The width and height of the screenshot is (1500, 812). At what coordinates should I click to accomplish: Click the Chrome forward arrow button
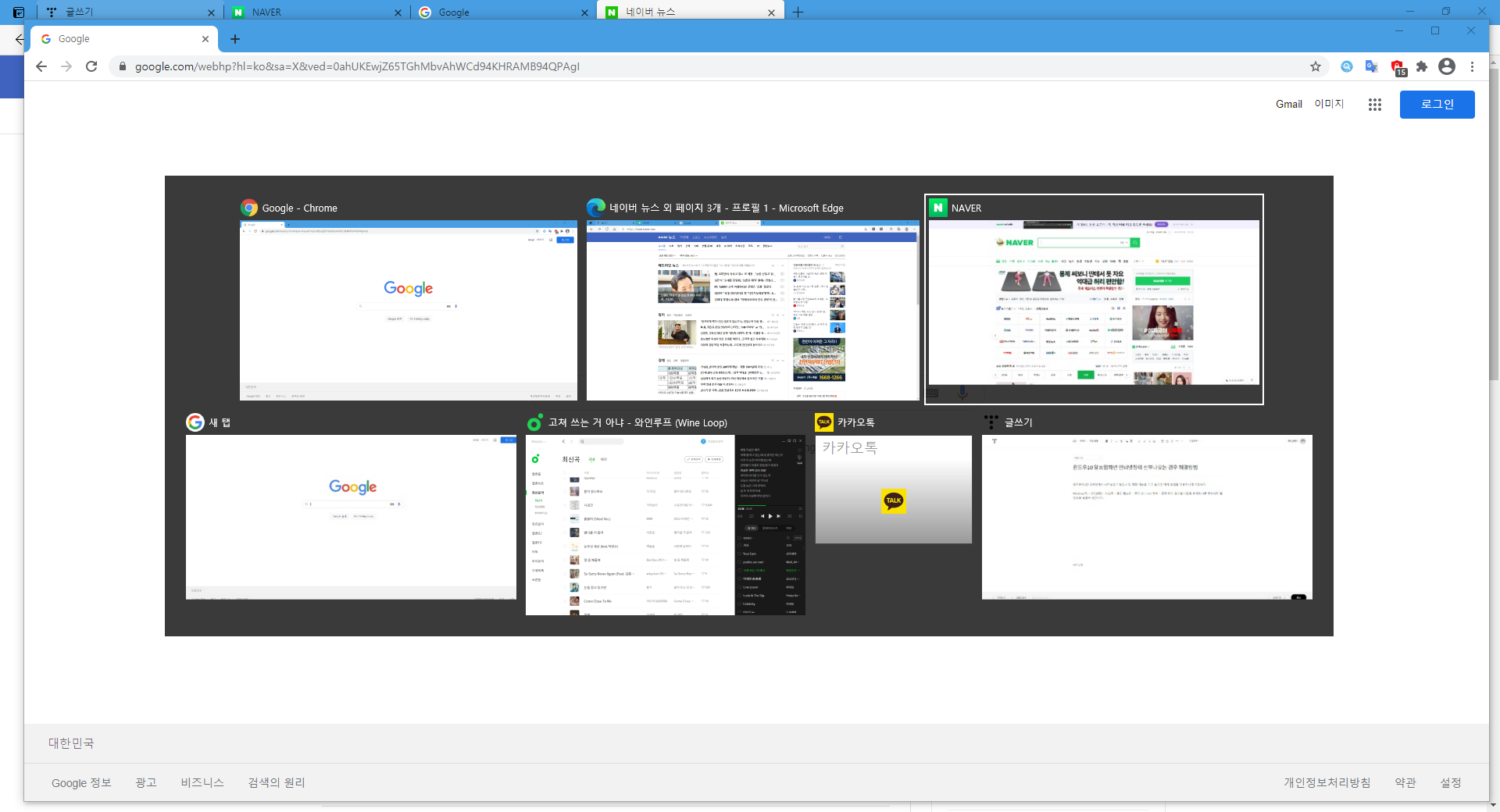66,66
